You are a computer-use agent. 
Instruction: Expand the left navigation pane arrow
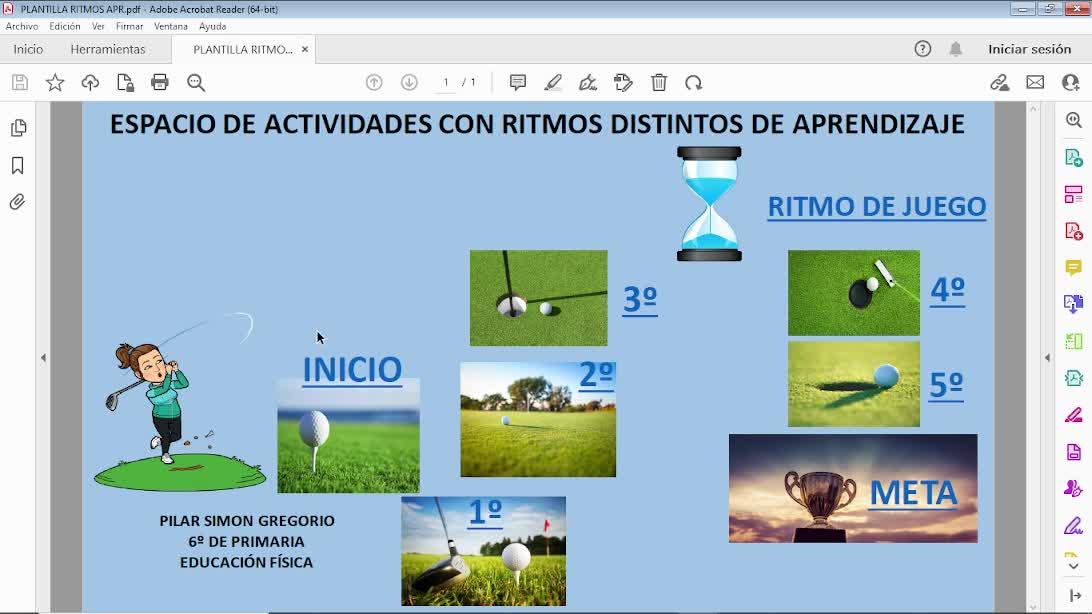click(43, 358)
